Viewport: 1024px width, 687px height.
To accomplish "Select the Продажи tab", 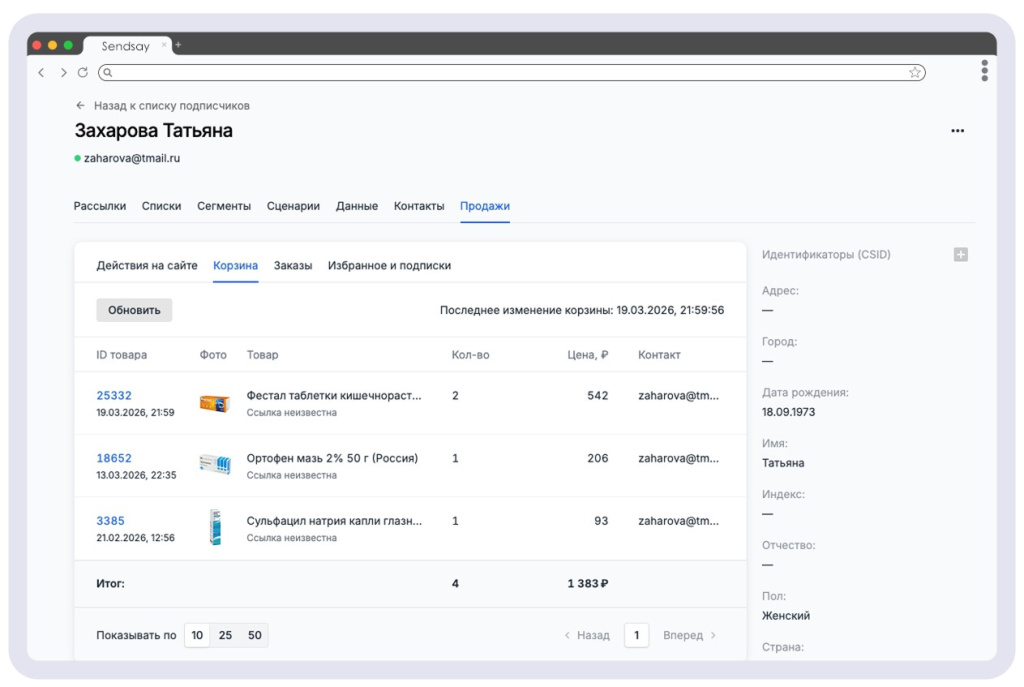I will click(x=485, y=206).
